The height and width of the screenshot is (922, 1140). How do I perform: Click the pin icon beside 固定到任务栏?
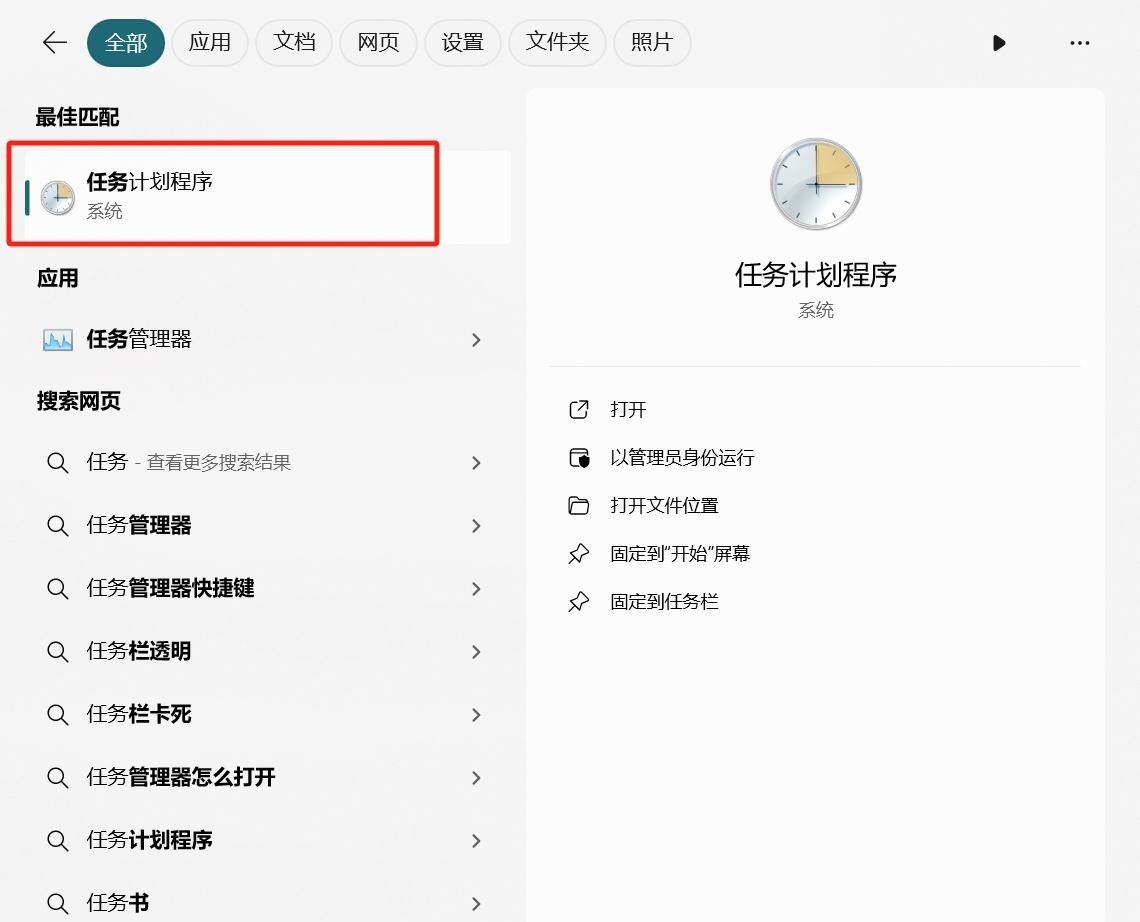[579, 601]
